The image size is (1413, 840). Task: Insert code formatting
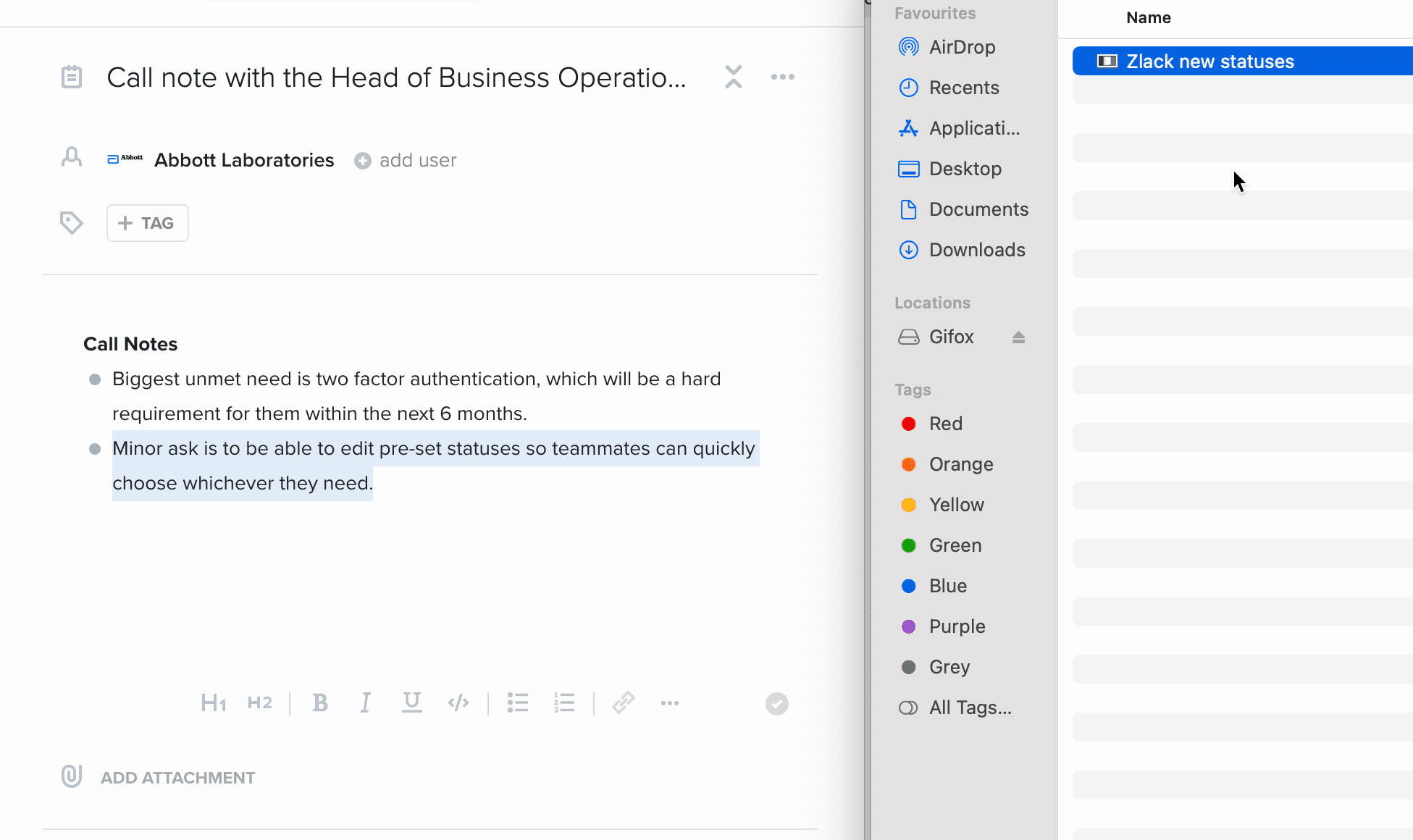tap(458, 703)
